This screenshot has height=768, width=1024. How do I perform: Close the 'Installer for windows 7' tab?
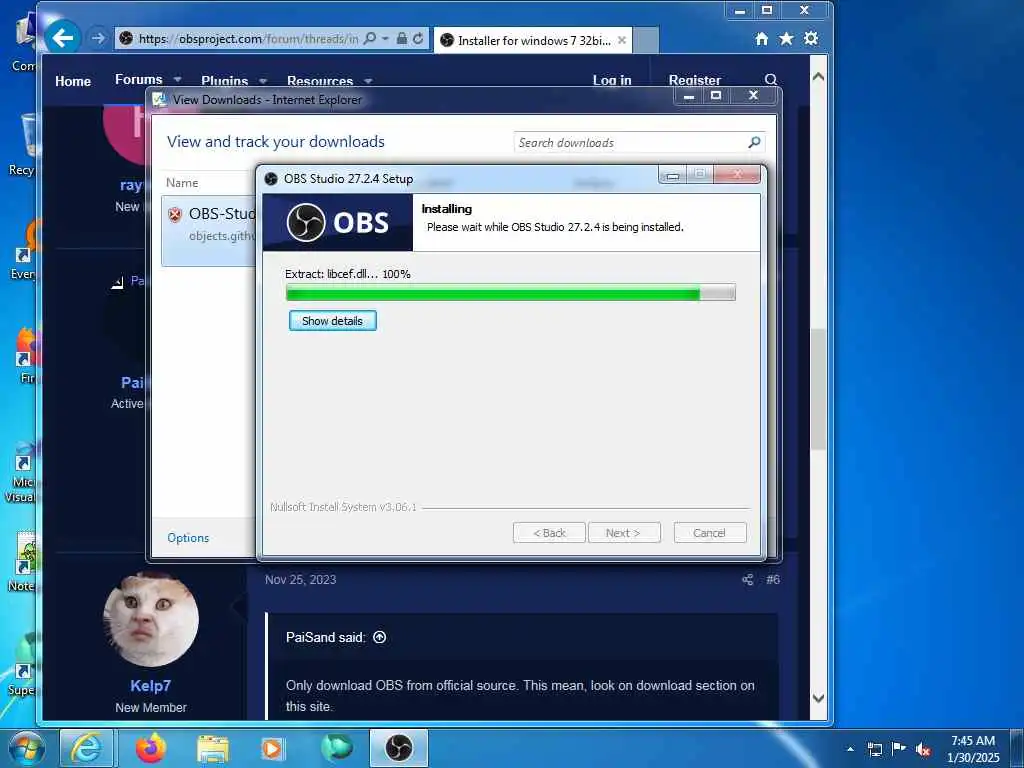(622, 40)
